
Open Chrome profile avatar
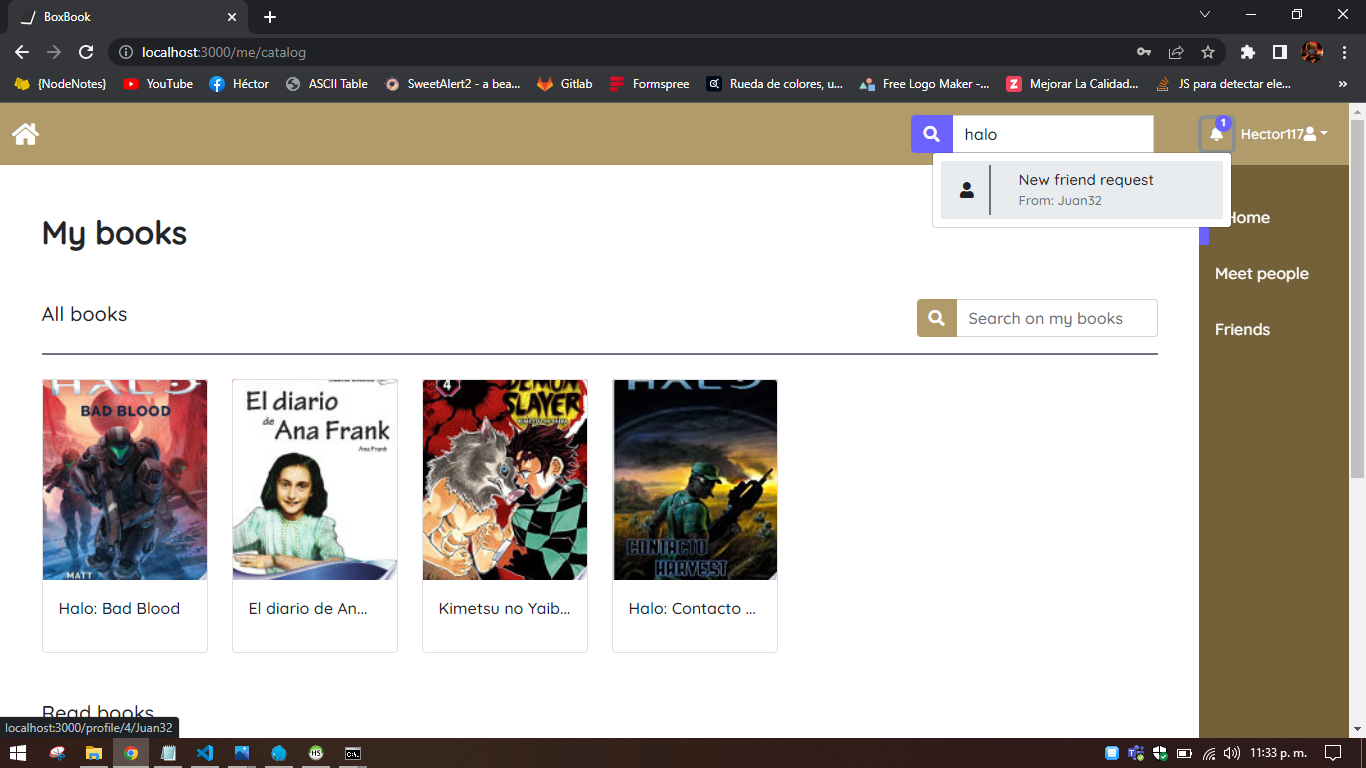click(x=1312, y=52)
